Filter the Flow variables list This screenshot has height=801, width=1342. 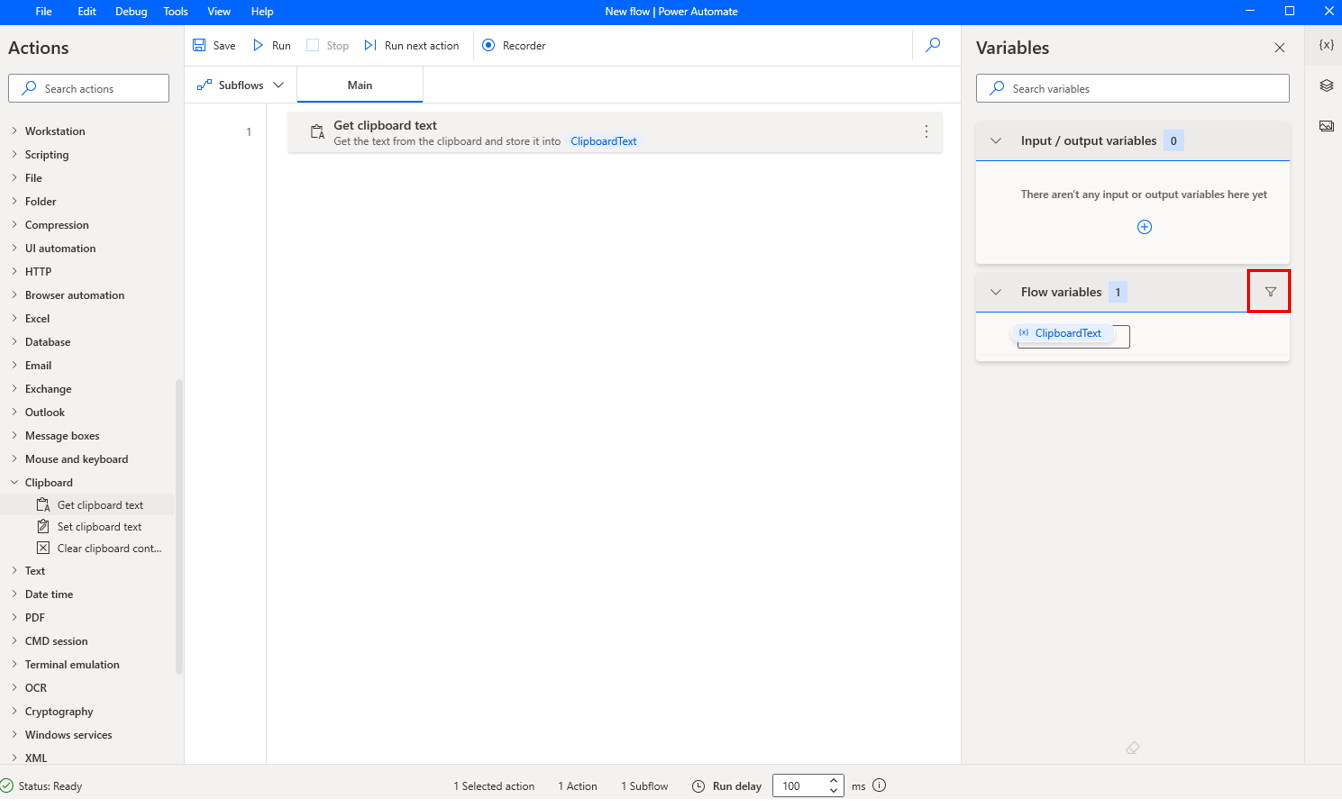point(1269,291)
